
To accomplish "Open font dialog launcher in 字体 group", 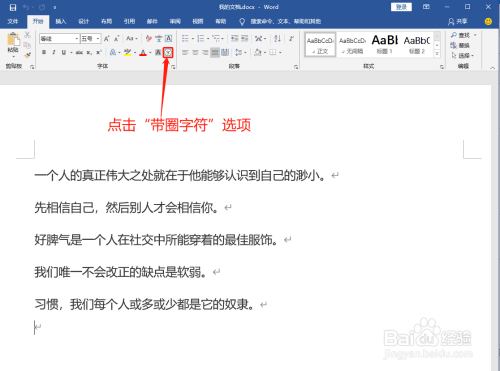I will [x=173, y=67].
